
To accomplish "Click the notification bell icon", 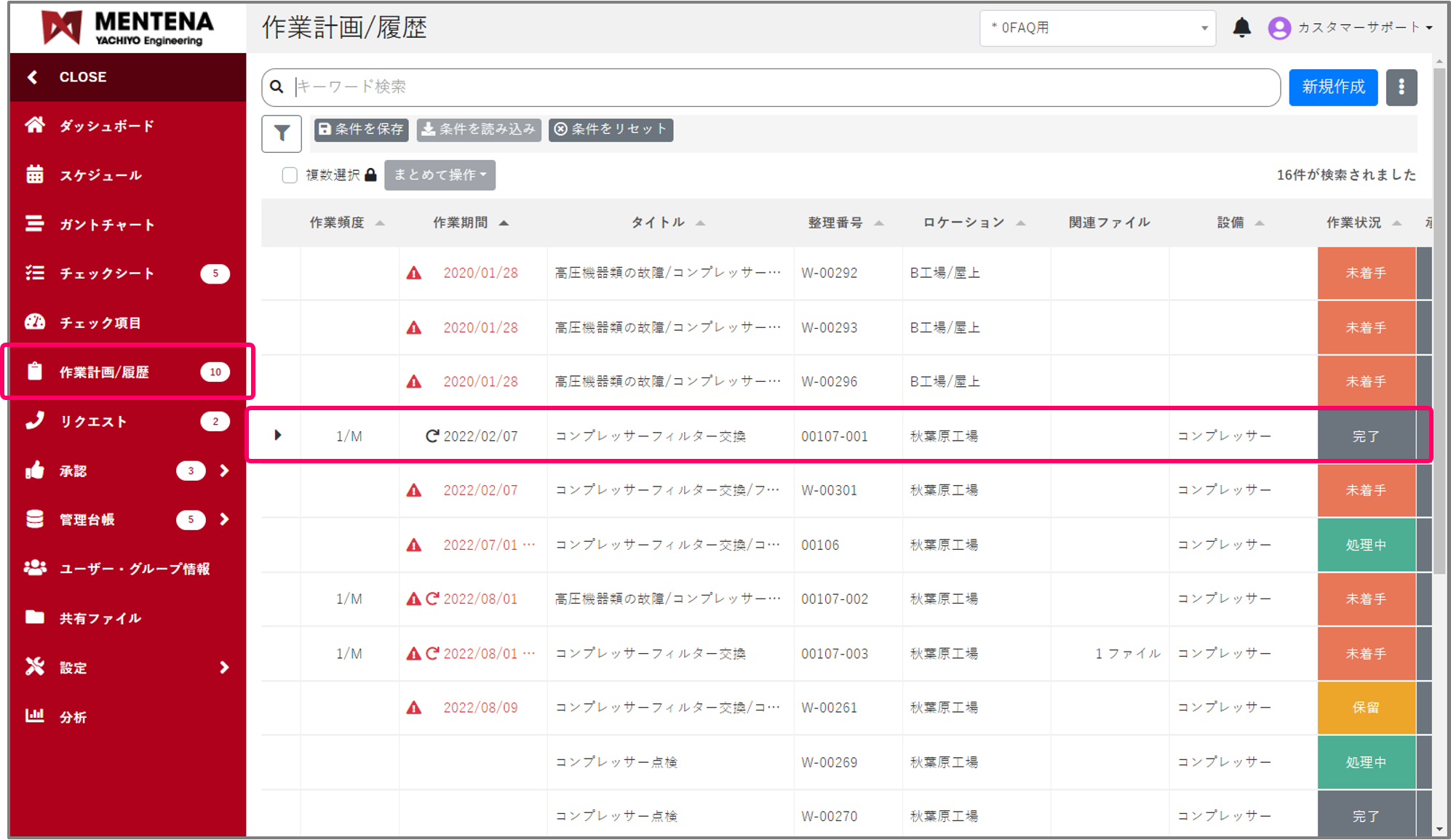I will click(1241, 28).
